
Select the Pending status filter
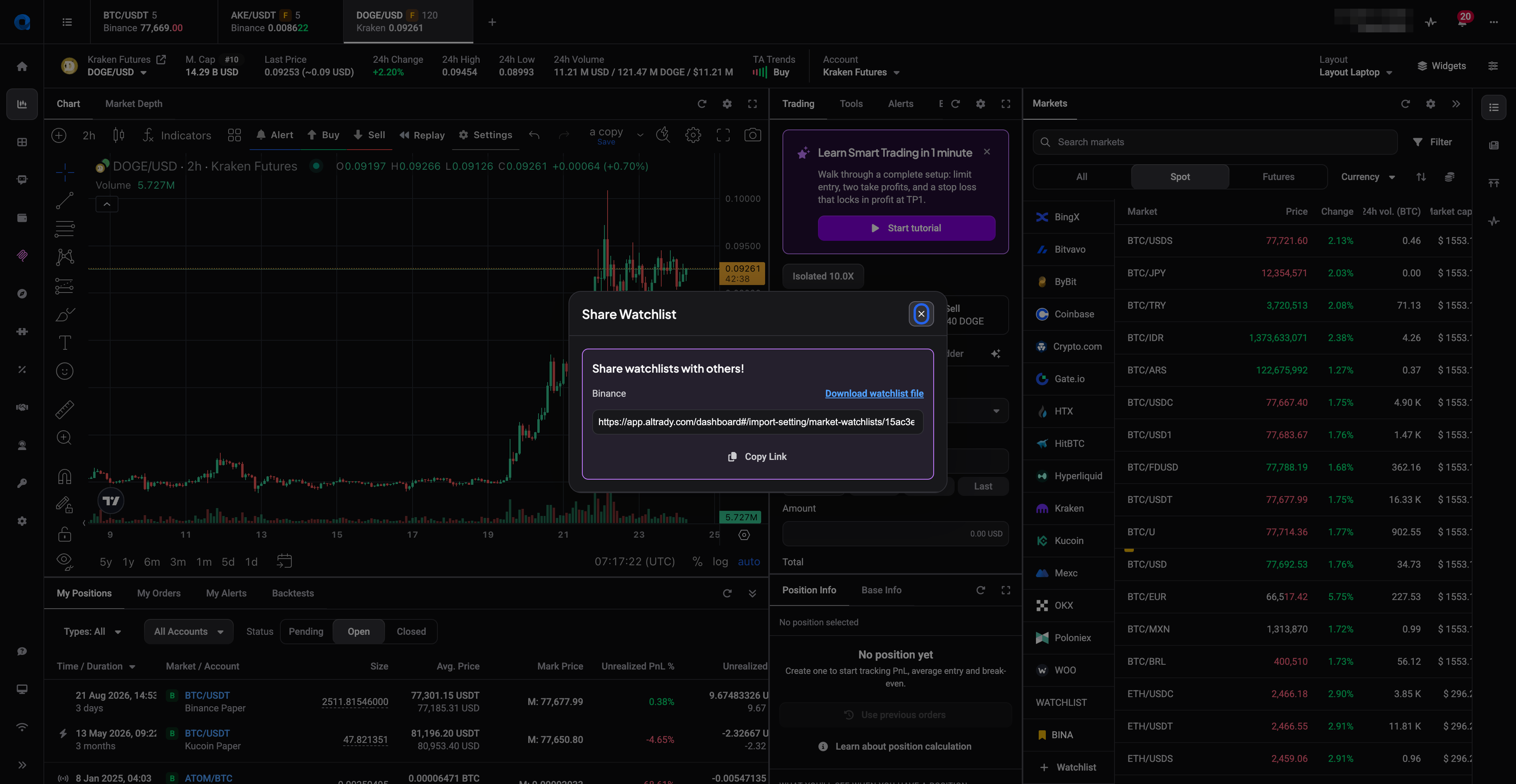tap(306, 632)
